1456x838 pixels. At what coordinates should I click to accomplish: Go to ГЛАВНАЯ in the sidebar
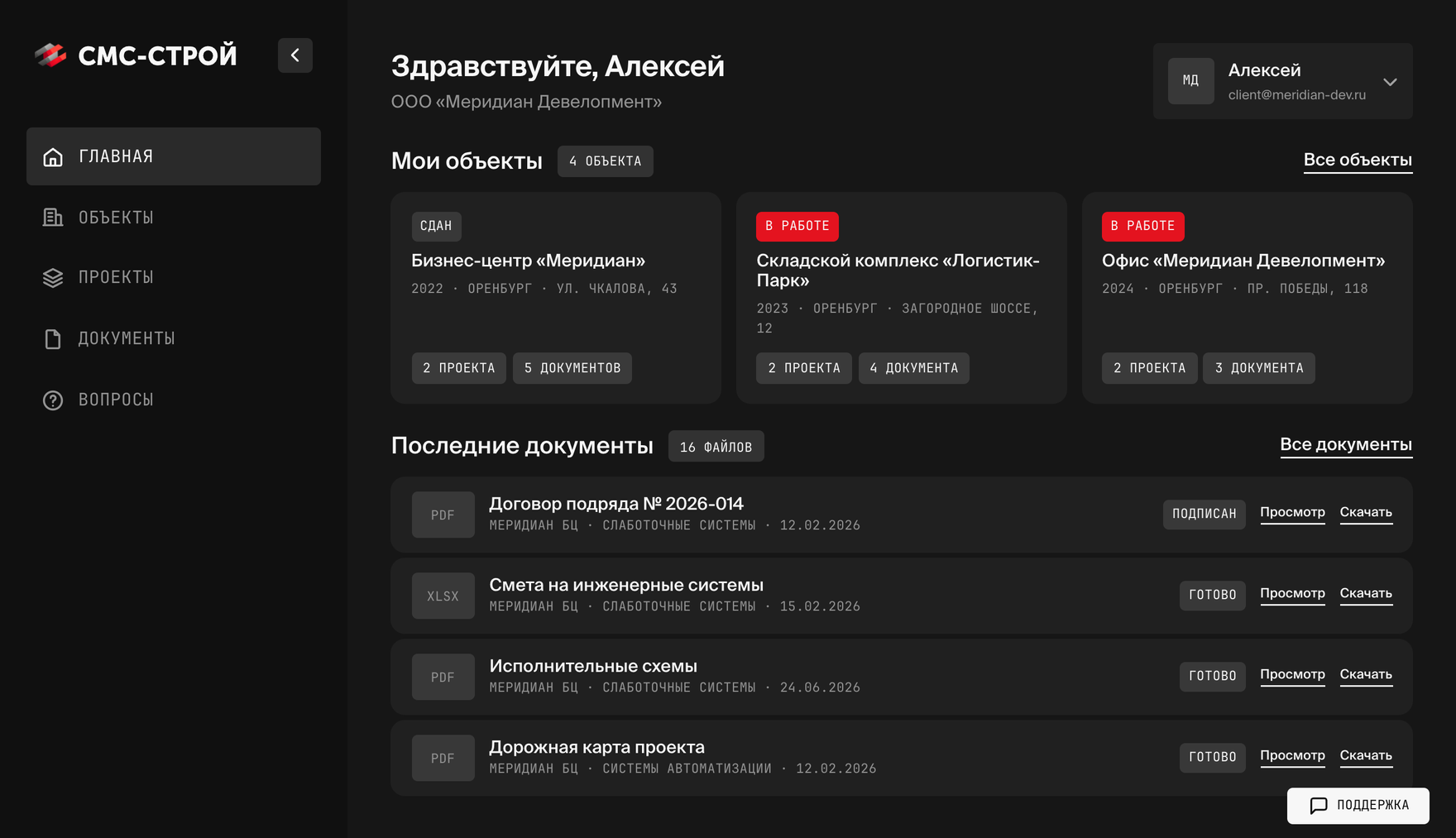pyautogui.click(x=174, y=156)
